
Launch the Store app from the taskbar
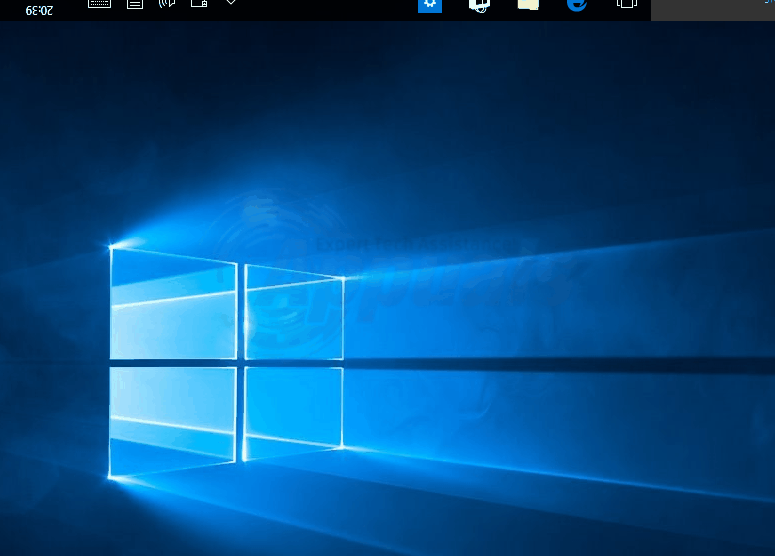479,4
